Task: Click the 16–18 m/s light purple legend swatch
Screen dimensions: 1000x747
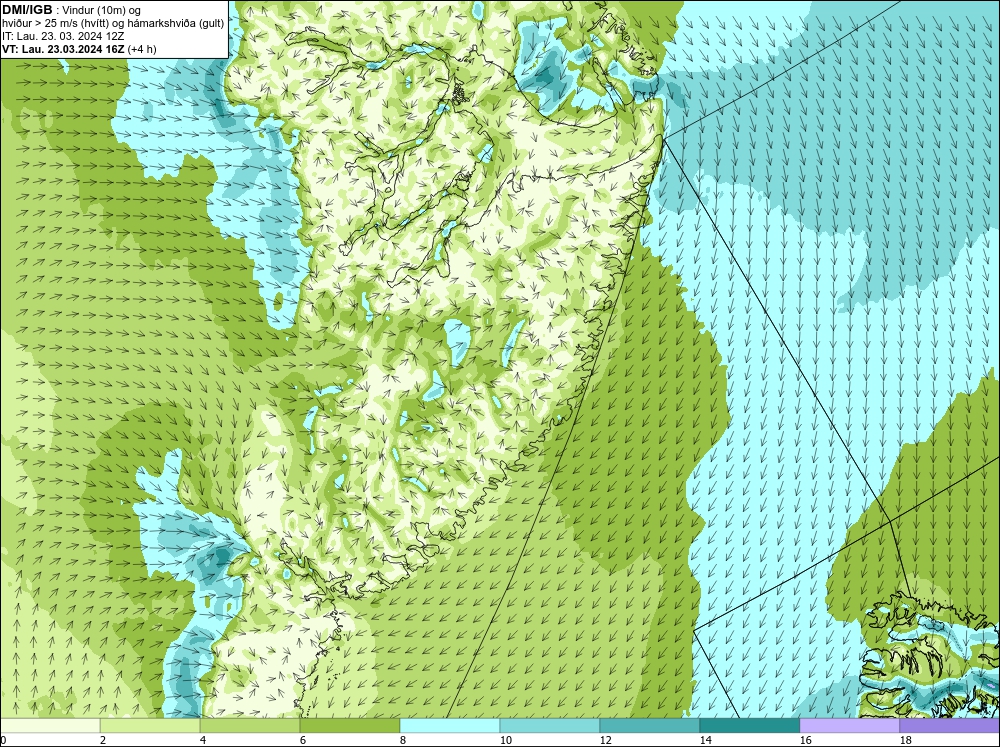Action: [x=849, y=725]
